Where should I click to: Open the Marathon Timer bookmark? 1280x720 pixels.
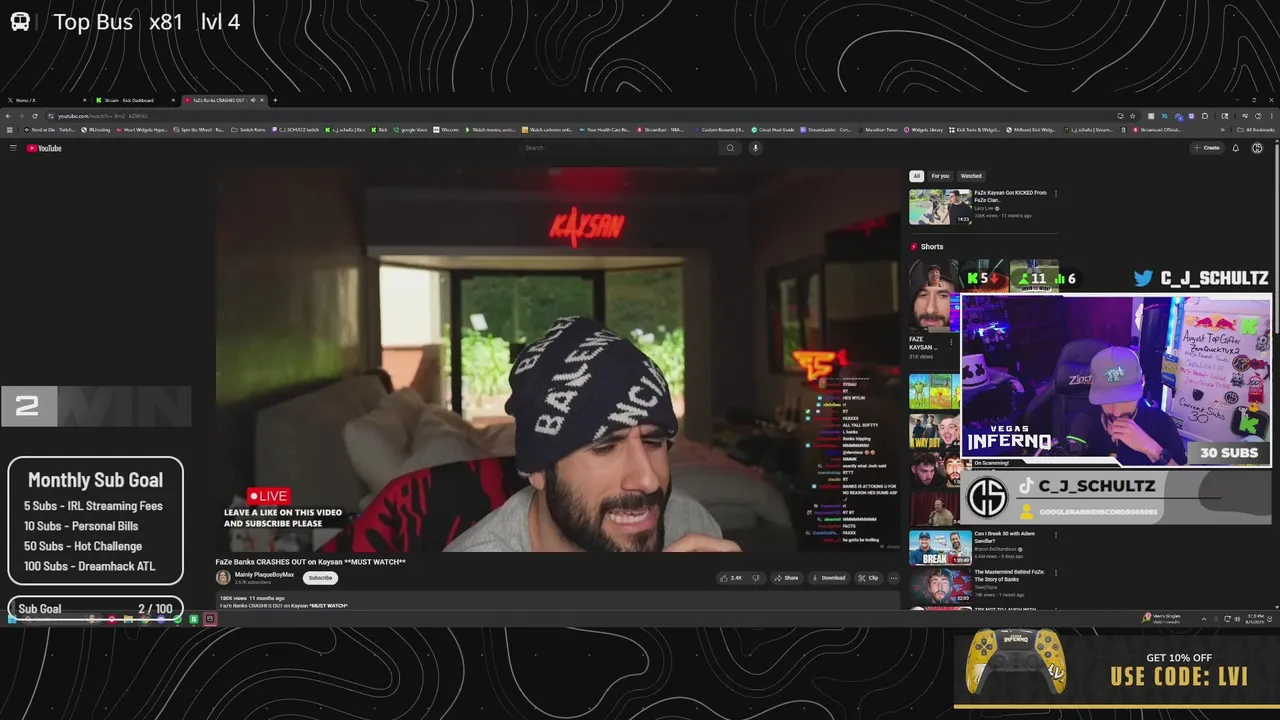[879, 130]
